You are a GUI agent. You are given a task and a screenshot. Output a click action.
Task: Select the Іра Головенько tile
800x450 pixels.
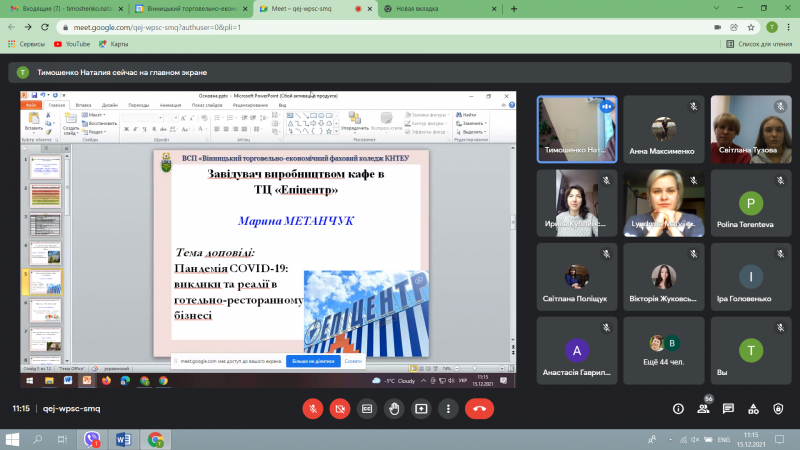[x=751, y=277]
